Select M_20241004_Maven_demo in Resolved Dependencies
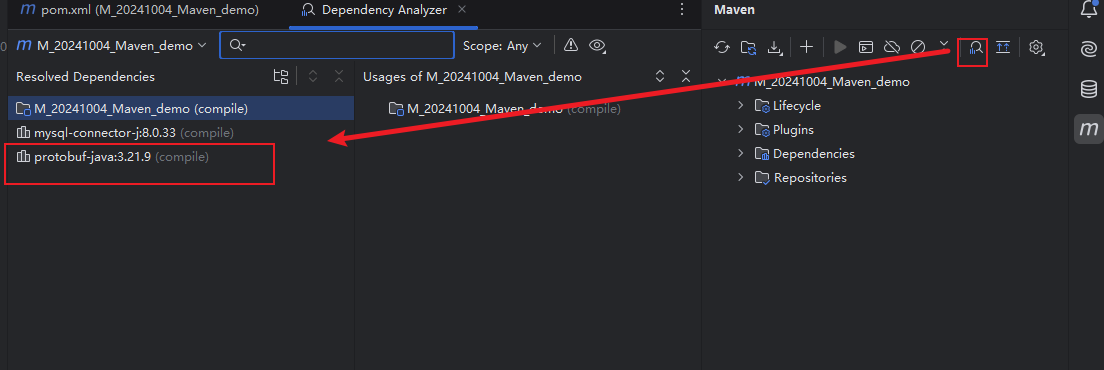This screenshot has width=1104, height=370. [x=181, y=109]
